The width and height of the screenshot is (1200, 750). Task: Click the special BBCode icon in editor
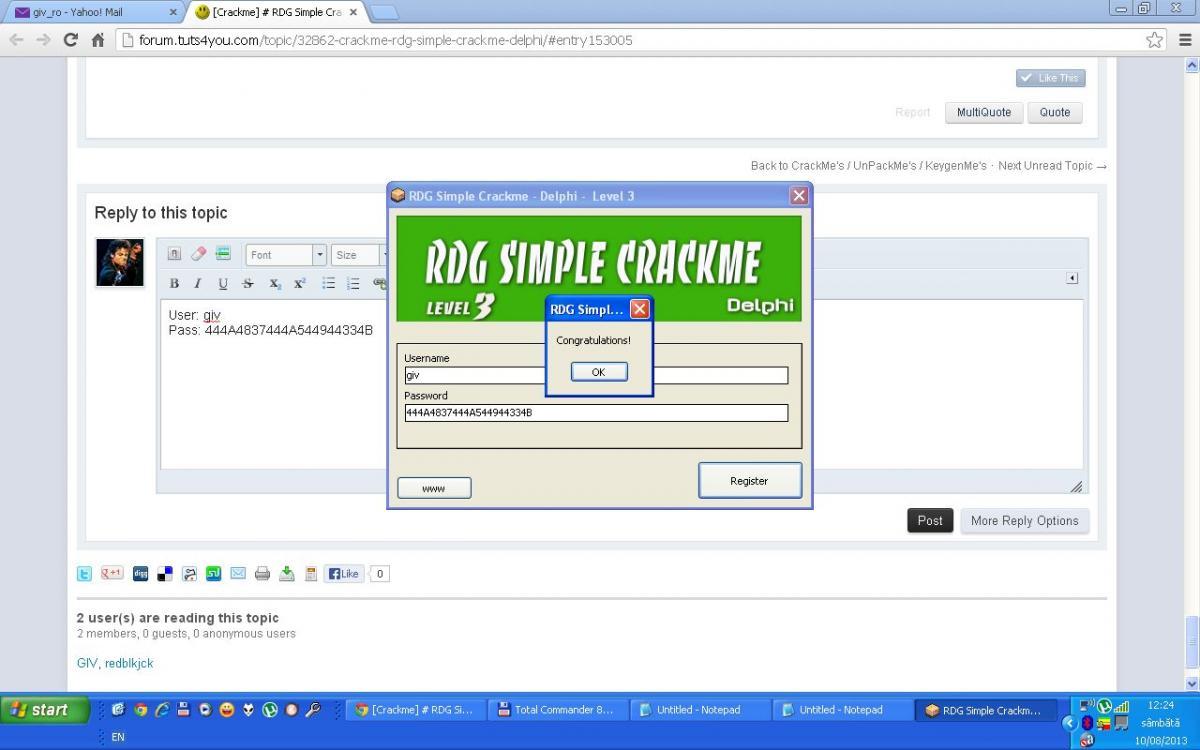pos(223,255)
